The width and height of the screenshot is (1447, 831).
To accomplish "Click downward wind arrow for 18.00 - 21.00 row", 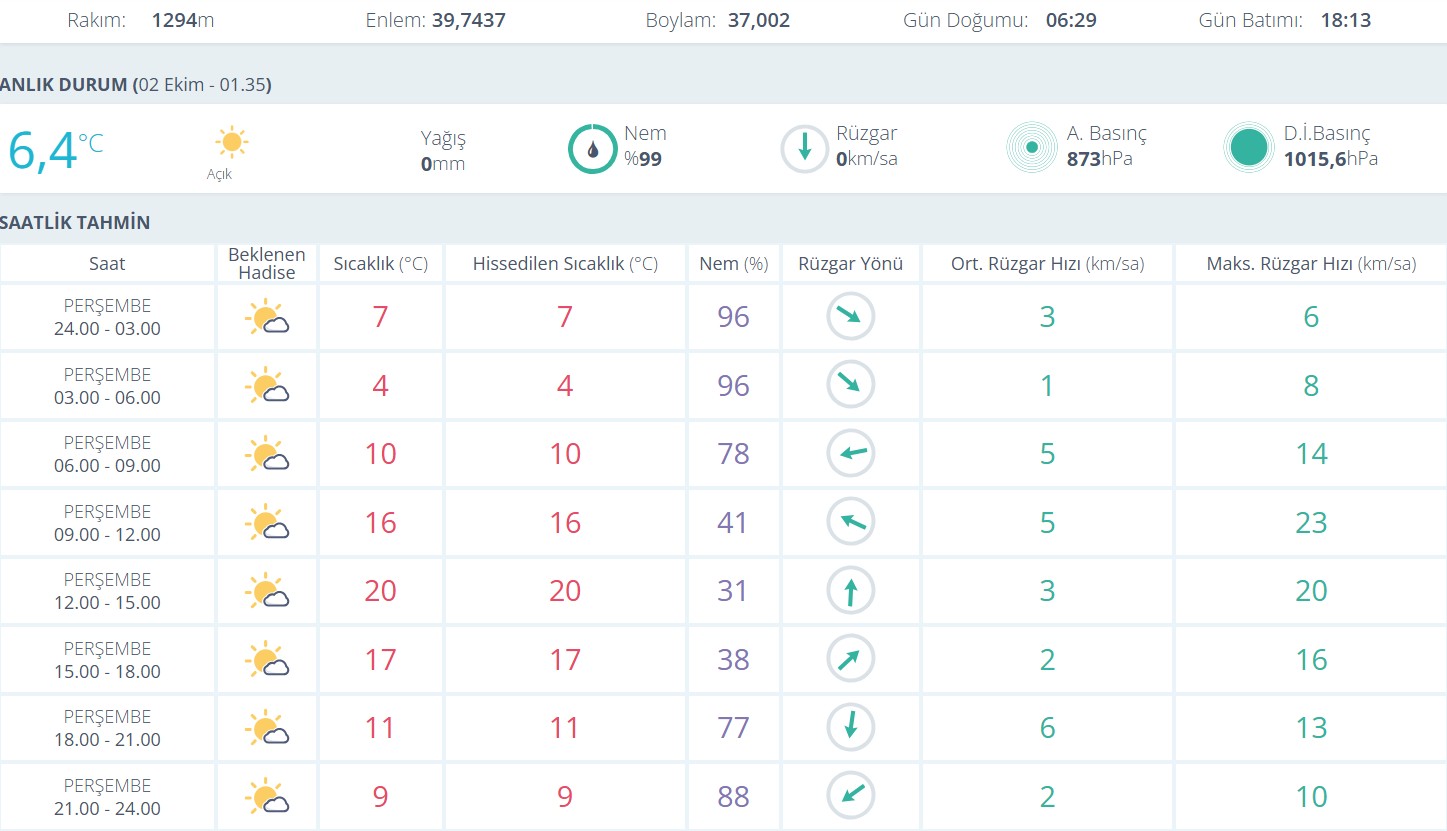I will [850, 728].
